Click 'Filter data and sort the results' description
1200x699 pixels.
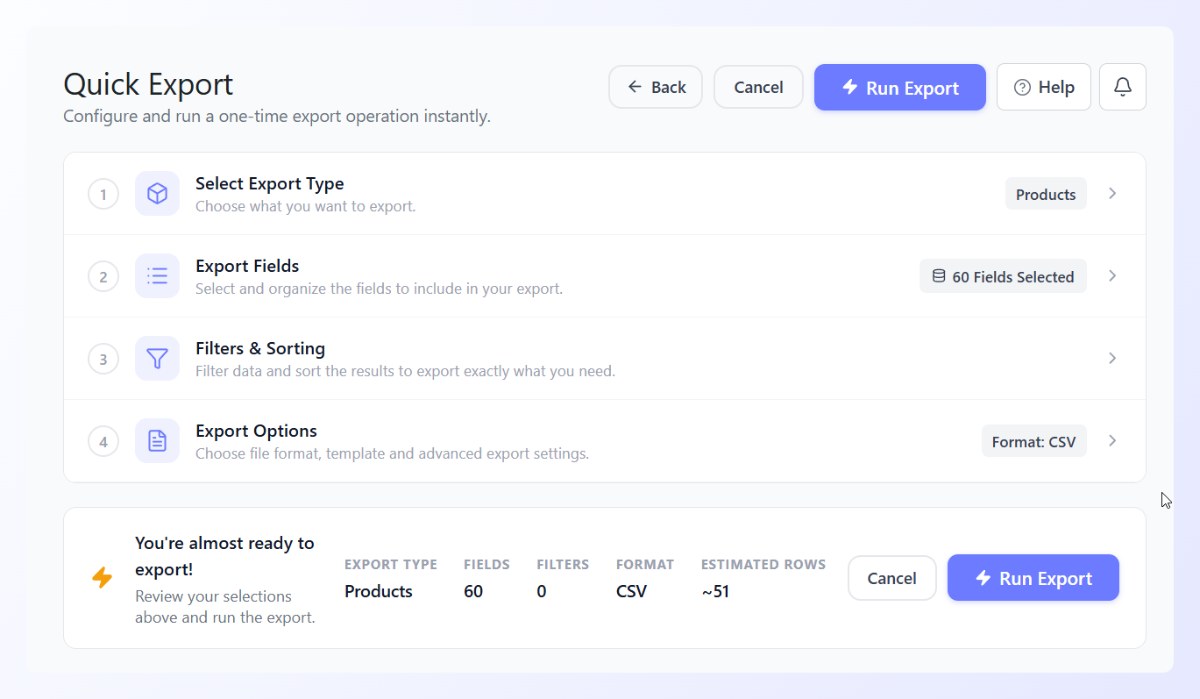405,371
